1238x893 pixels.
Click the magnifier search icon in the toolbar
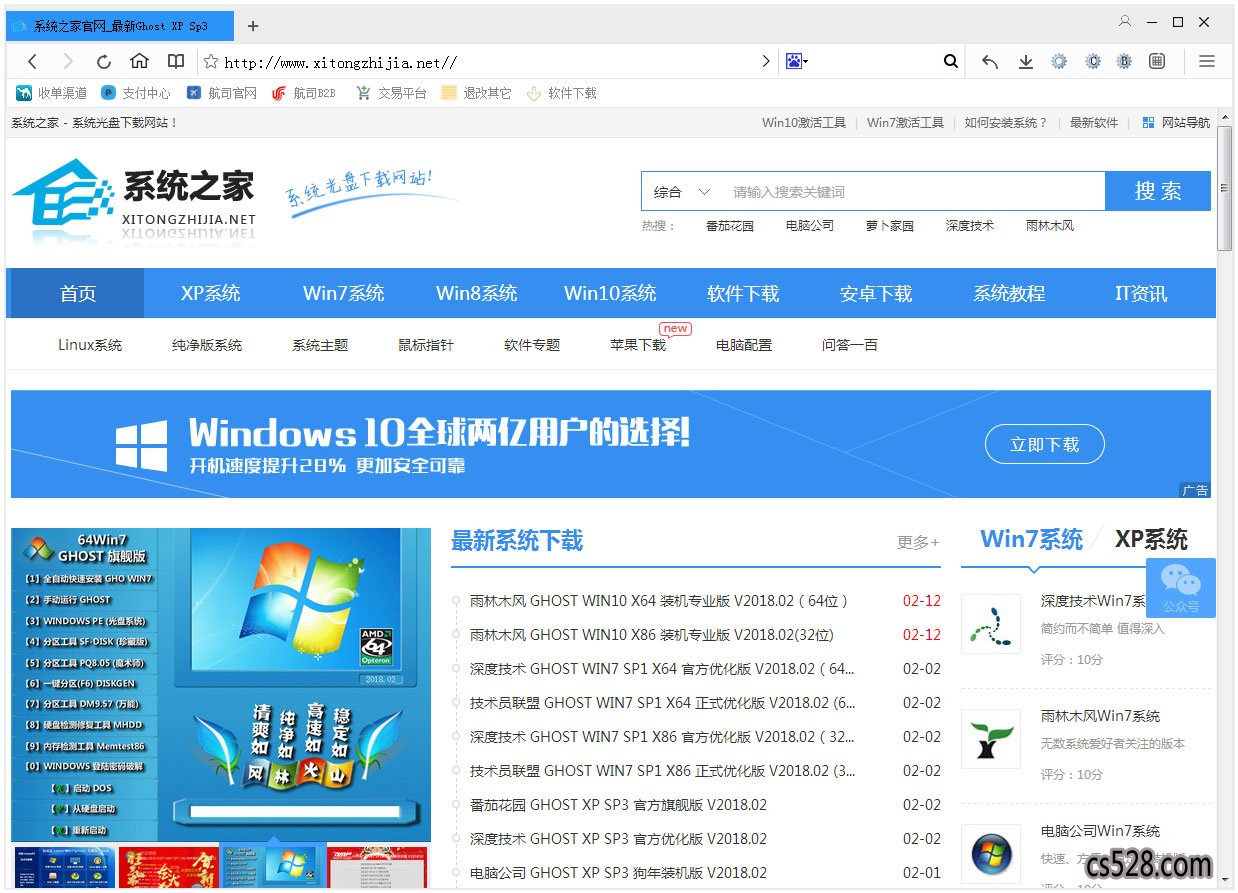click(951, 62)
